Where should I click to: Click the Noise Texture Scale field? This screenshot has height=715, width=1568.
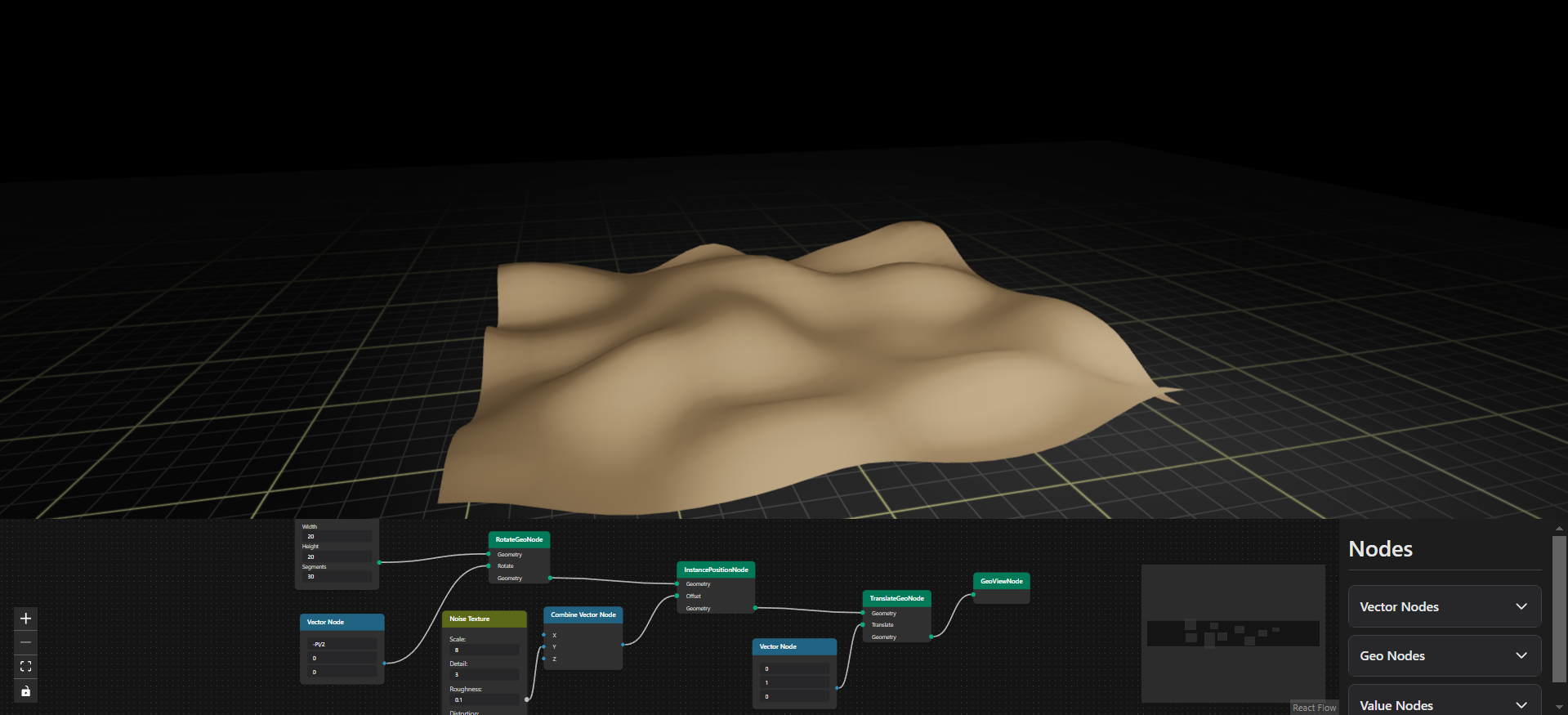485,650
